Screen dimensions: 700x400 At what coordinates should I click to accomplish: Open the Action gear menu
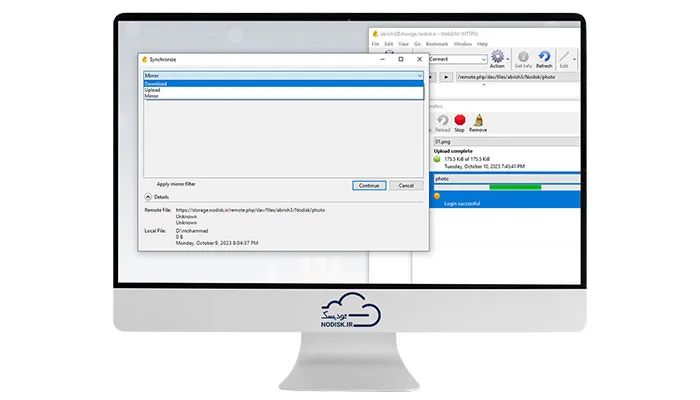[498, 59]
